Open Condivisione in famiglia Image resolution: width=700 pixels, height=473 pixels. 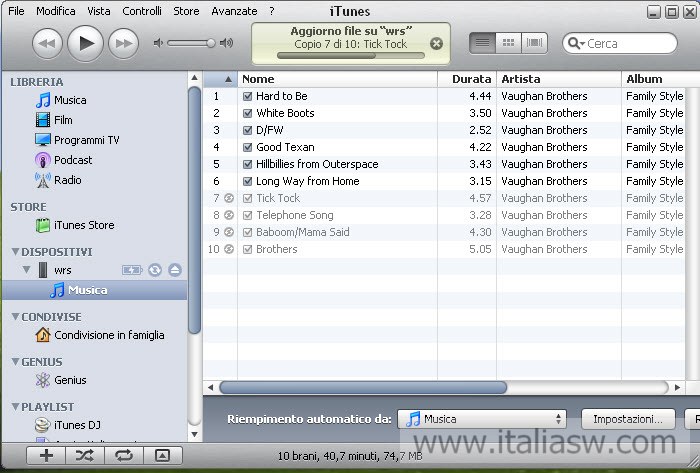click(x=100, y=335)
